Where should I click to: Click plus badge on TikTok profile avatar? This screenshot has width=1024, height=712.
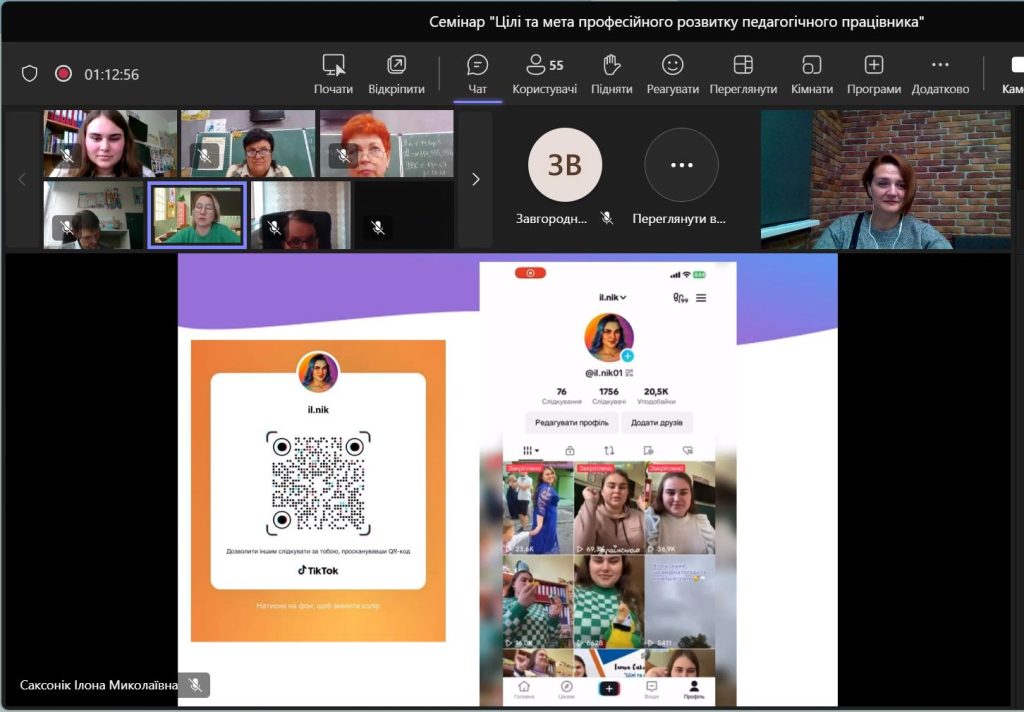click(627, 356)
